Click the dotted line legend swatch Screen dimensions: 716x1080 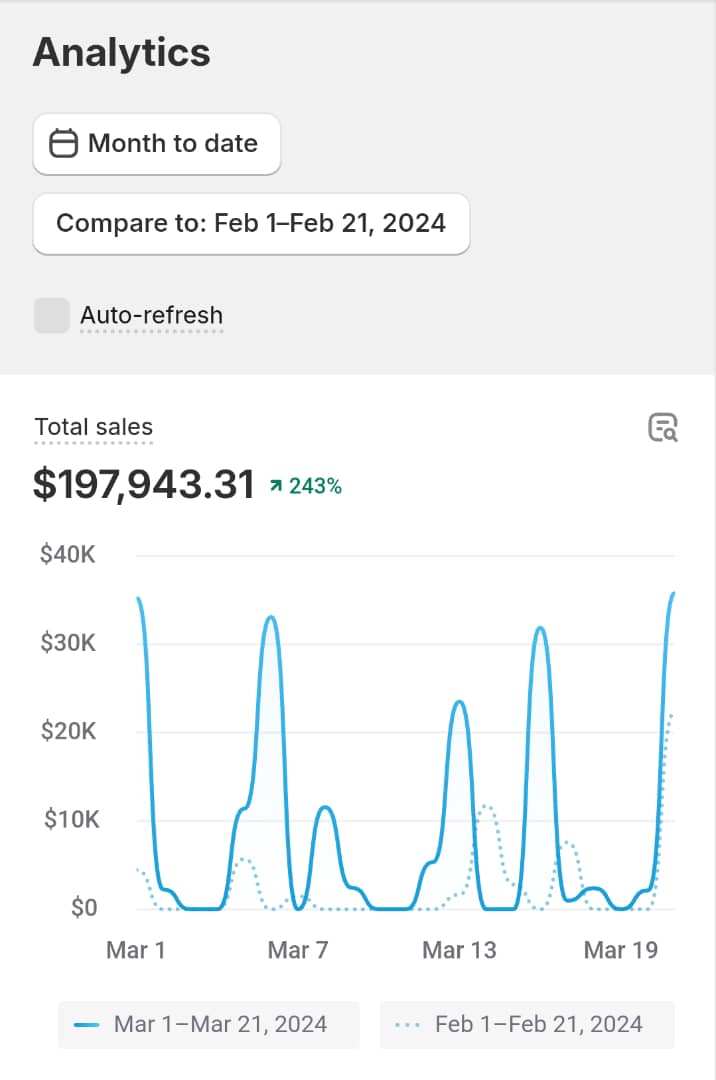408,1025
